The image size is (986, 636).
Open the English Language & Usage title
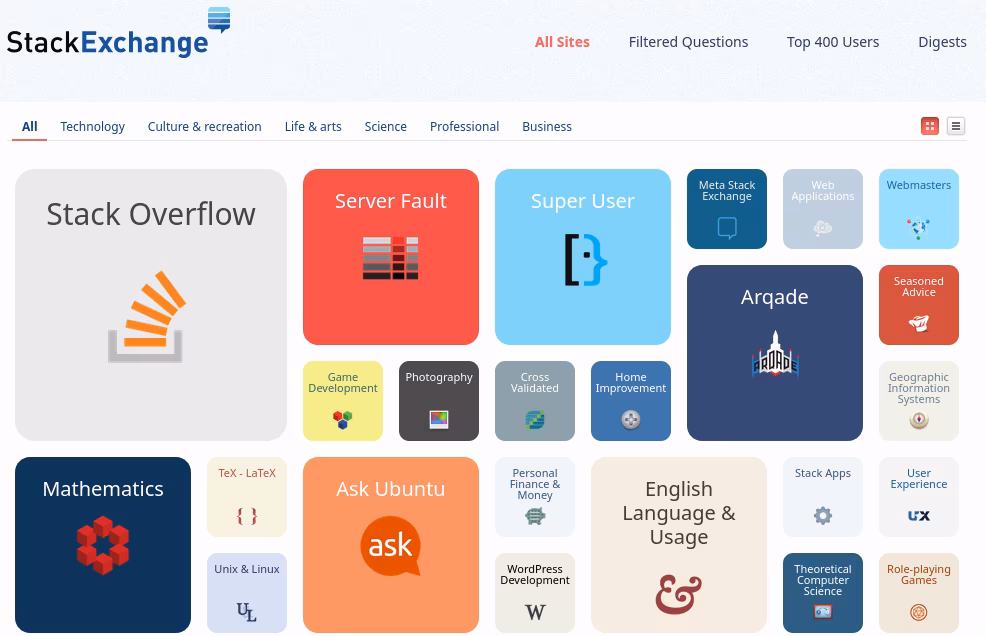pos(679,513)
